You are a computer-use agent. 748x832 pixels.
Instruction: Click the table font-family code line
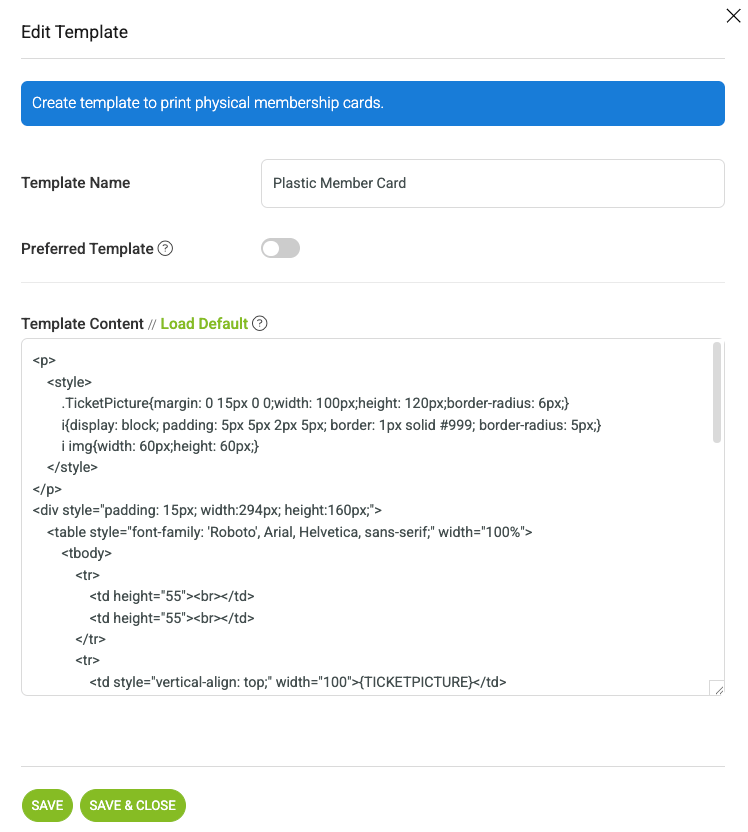pyautogui.click(x=290, y=532)
